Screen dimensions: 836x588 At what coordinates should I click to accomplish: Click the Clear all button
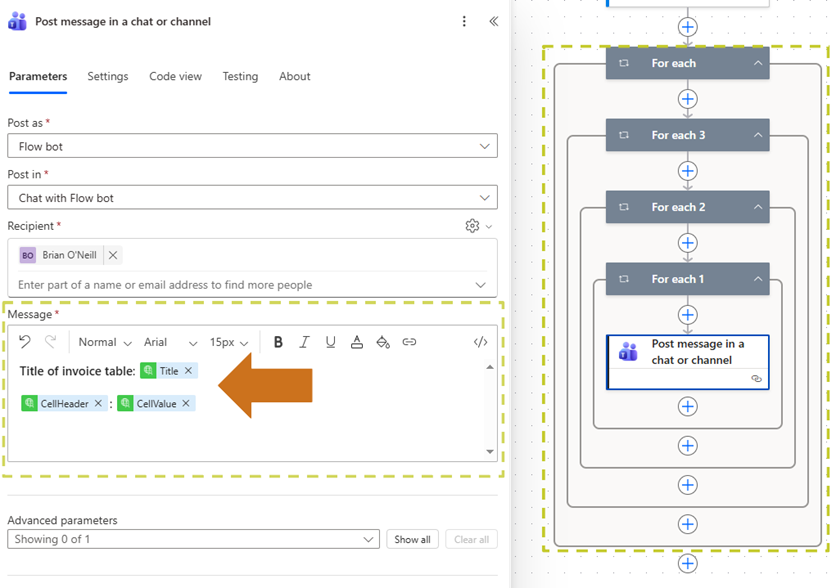tap(471, 539)
